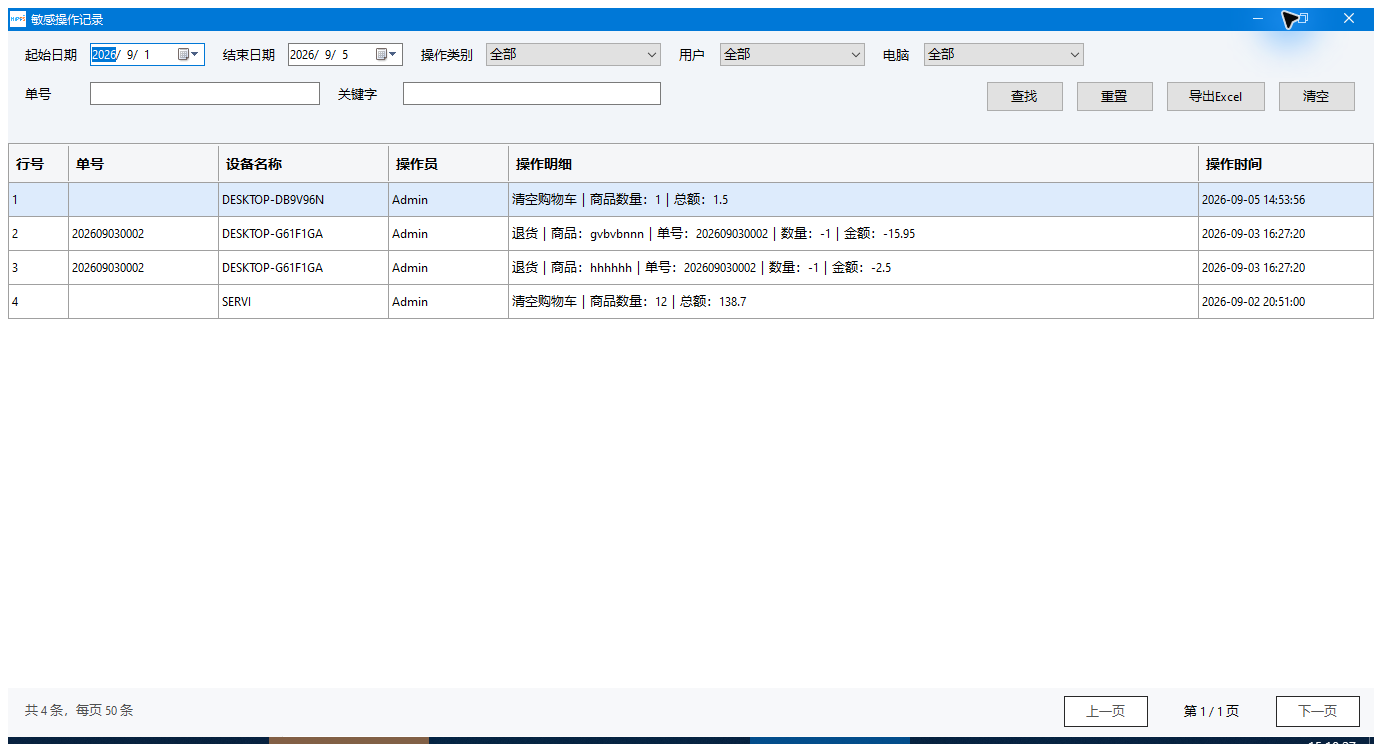This screenshot has width=1382, height=744.
Task: Click the app logo in the title bar
Action: (x=17, y=19)
